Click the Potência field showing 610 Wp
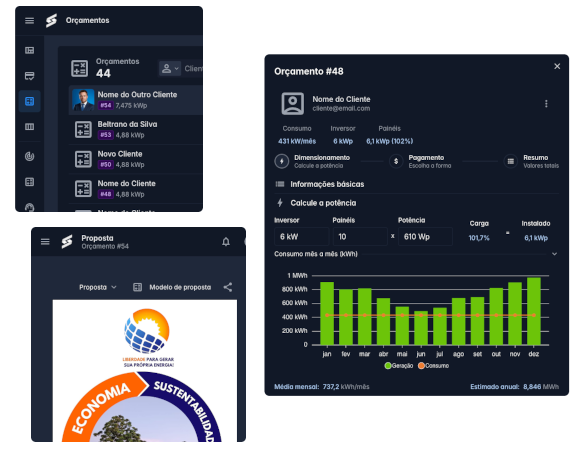The height and width of the screenshot is (451, 584). pyautogui.click(x=425, y=236)
